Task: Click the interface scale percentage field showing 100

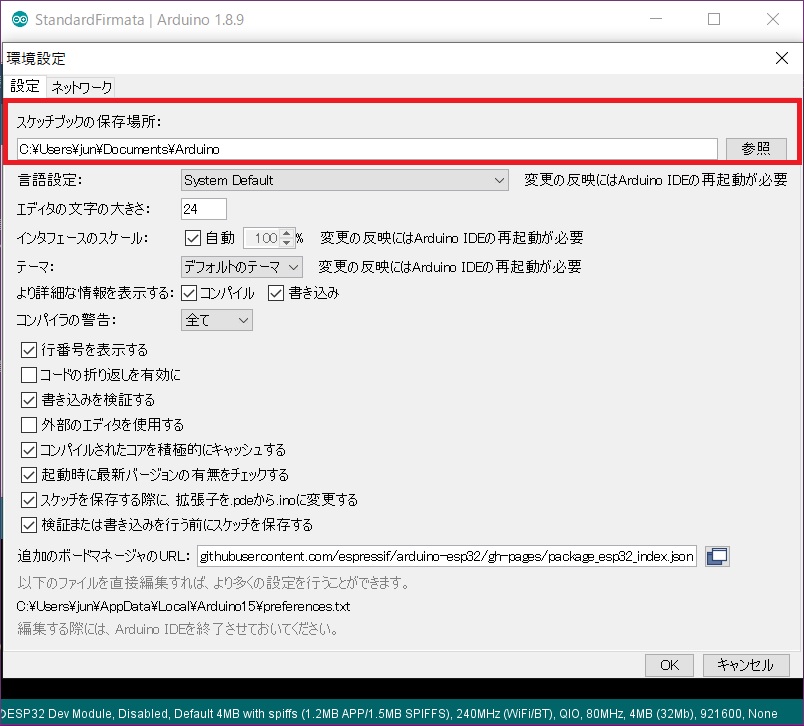Action: pos(262,238)
